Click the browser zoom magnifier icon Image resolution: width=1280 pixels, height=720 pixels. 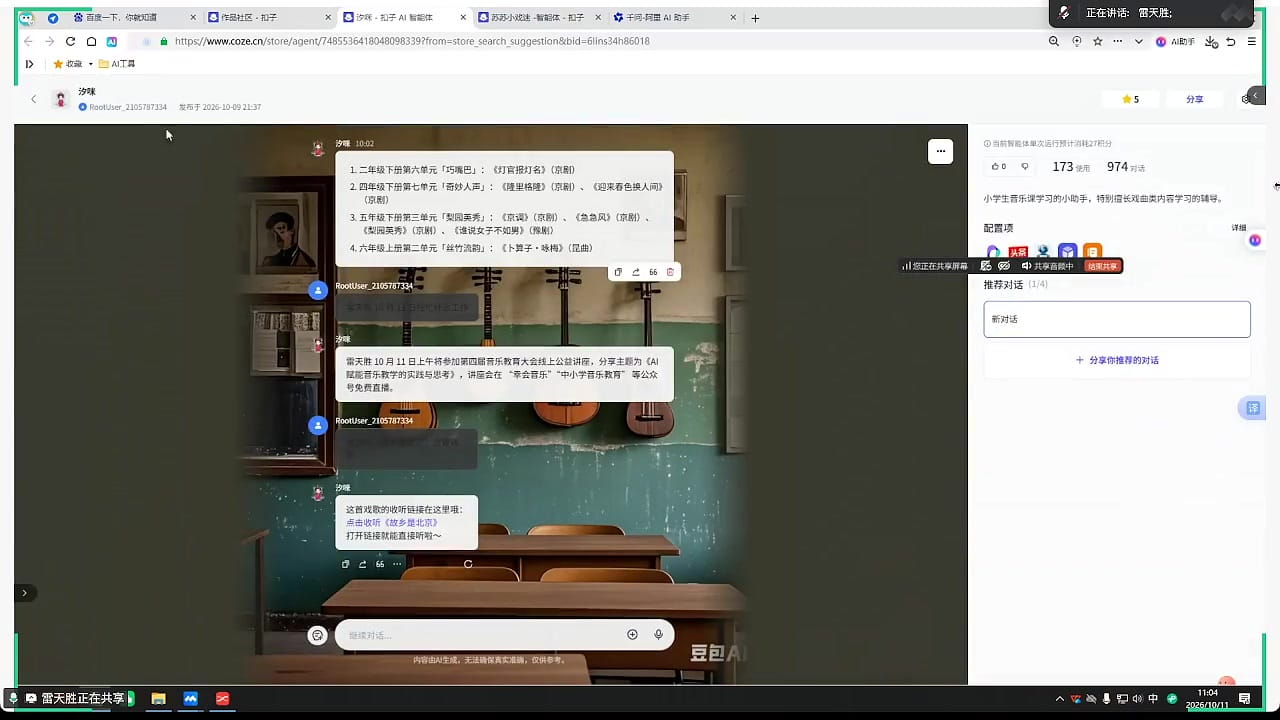[1054, 41]
